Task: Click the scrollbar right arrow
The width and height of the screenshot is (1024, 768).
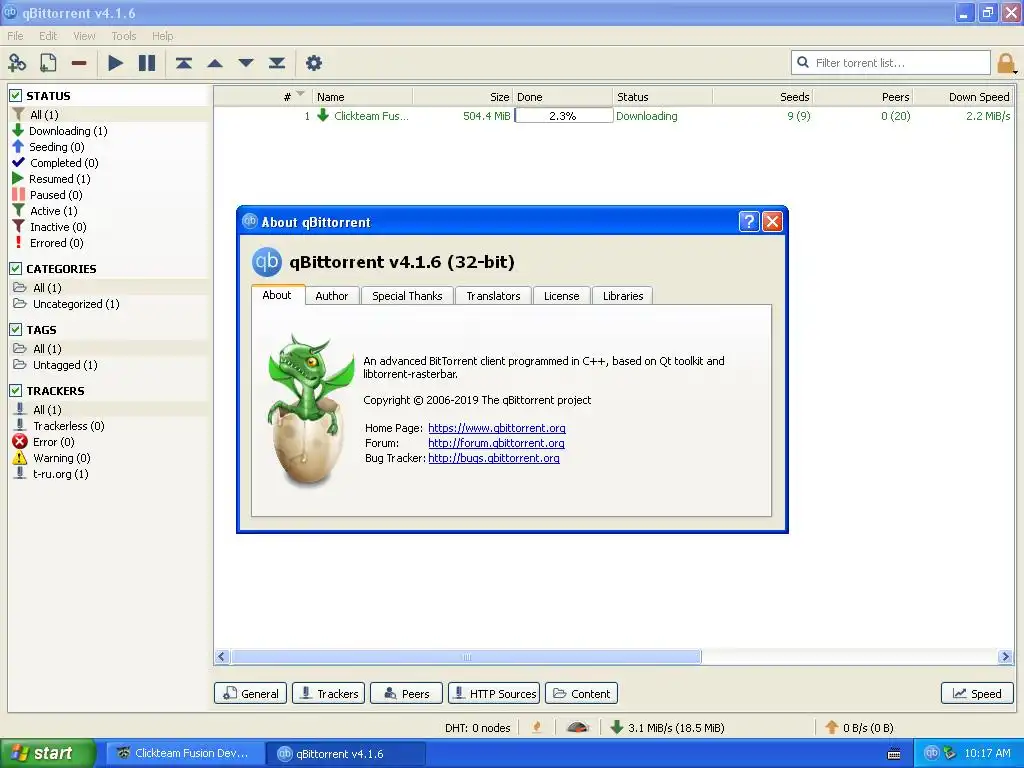Action: tap(1005, 657)
